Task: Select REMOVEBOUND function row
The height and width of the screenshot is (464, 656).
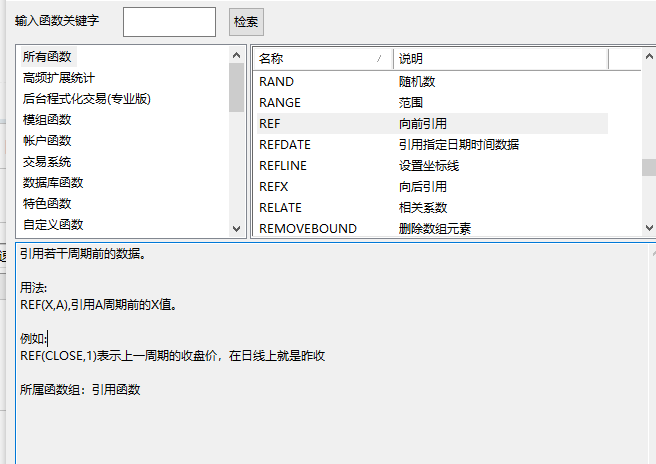Action: [x=432, y=228]
